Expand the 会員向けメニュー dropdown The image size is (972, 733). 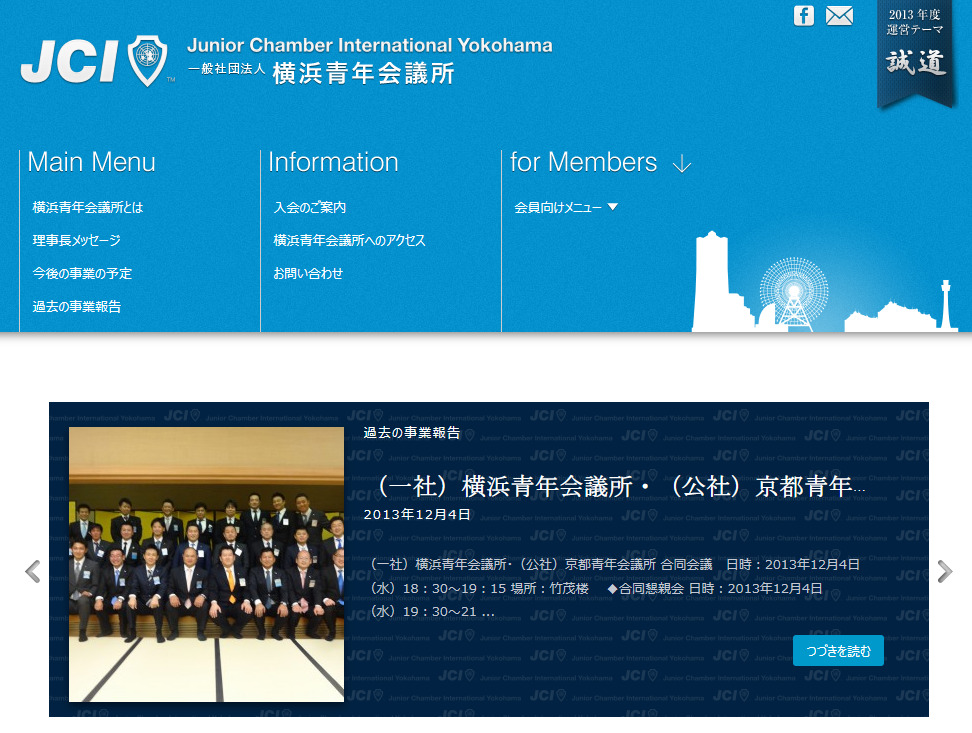(565, 207)
